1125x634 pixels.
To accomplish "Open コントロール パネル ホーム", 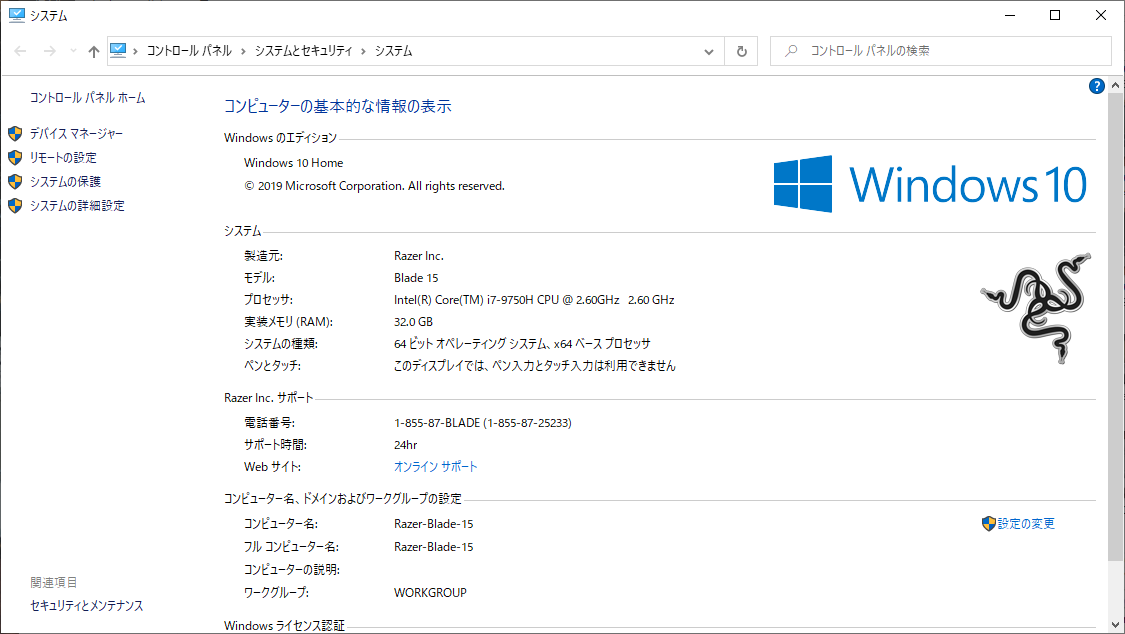I will tap(88, 98).
